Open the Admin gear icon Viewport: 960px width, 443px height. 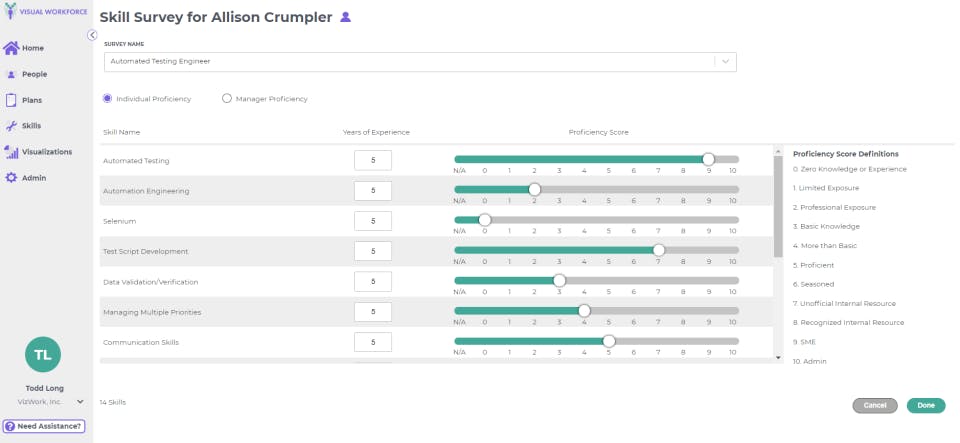11,178
